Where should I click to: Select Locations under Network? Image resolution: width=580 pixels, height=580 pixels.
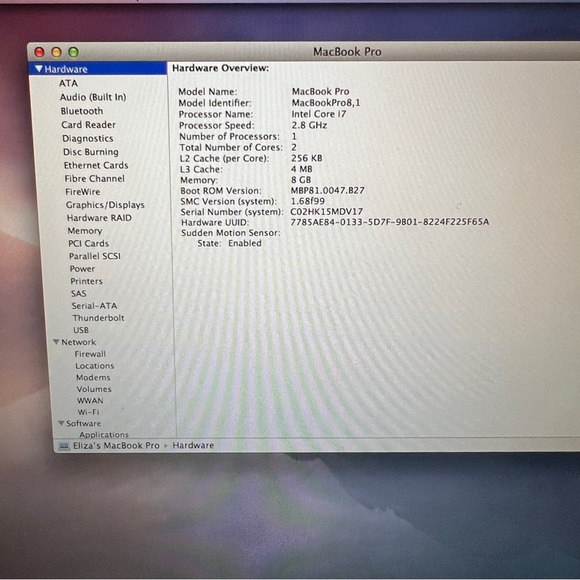pyautogui.click(x=95, y=366)
